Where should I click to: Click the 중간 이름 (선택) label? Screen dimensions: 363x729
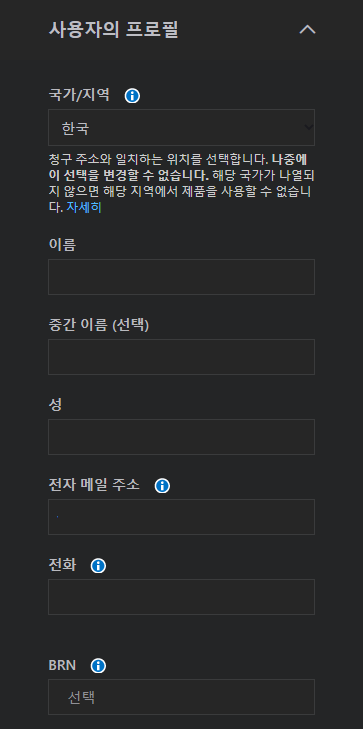[x=99, y=325]
